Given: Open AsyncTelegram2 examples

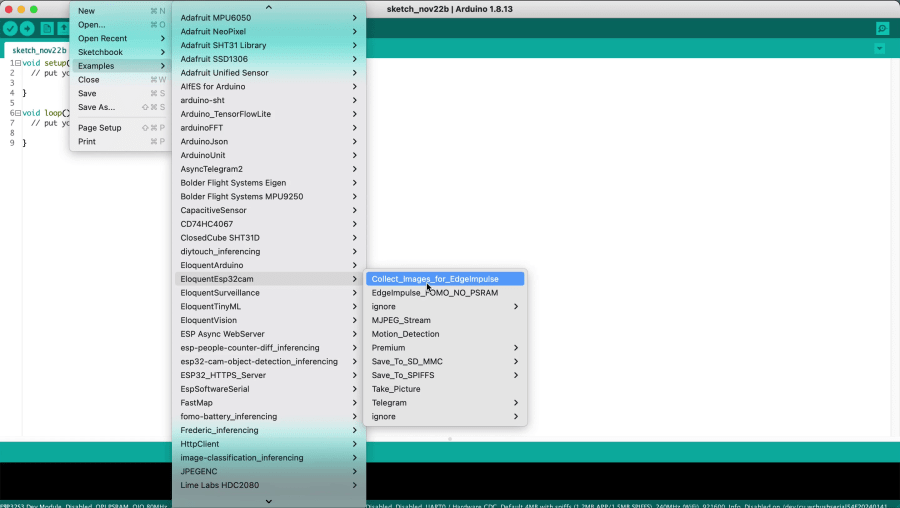Looking at the screenshot, I should click(269, 169).
